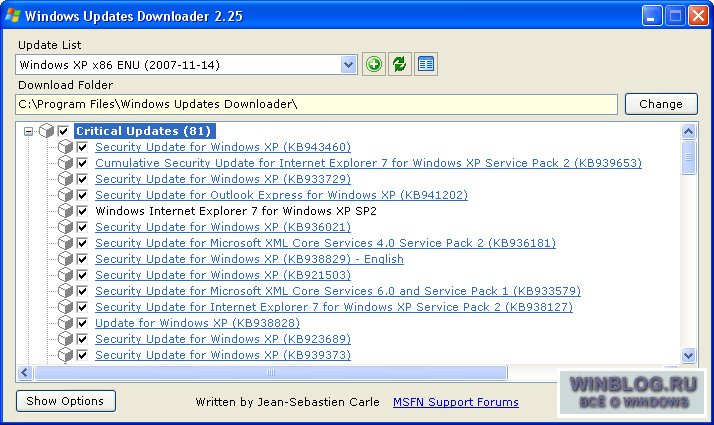Uncheck the Critical Updates (81) checkbox

[x=63, y=132]
